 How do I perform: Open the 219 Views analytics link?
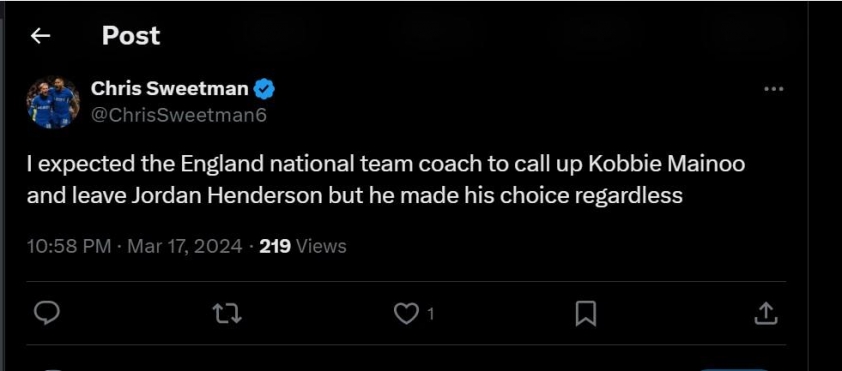(303, 246)
